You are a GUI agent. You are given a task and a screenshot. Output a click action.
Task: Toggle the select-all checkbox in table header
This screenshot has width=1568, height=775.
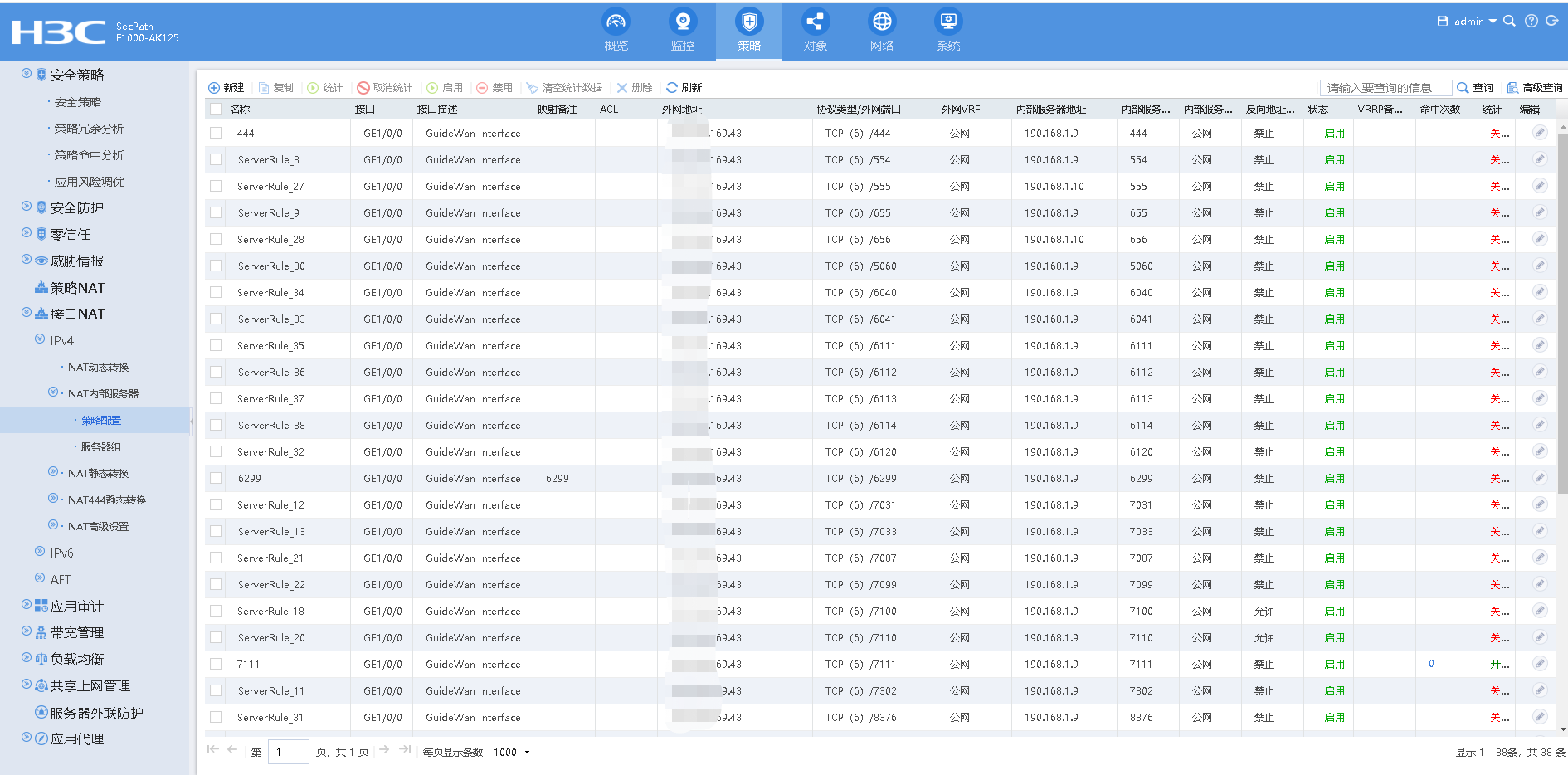pyautogui.click(x=216, y=109)
